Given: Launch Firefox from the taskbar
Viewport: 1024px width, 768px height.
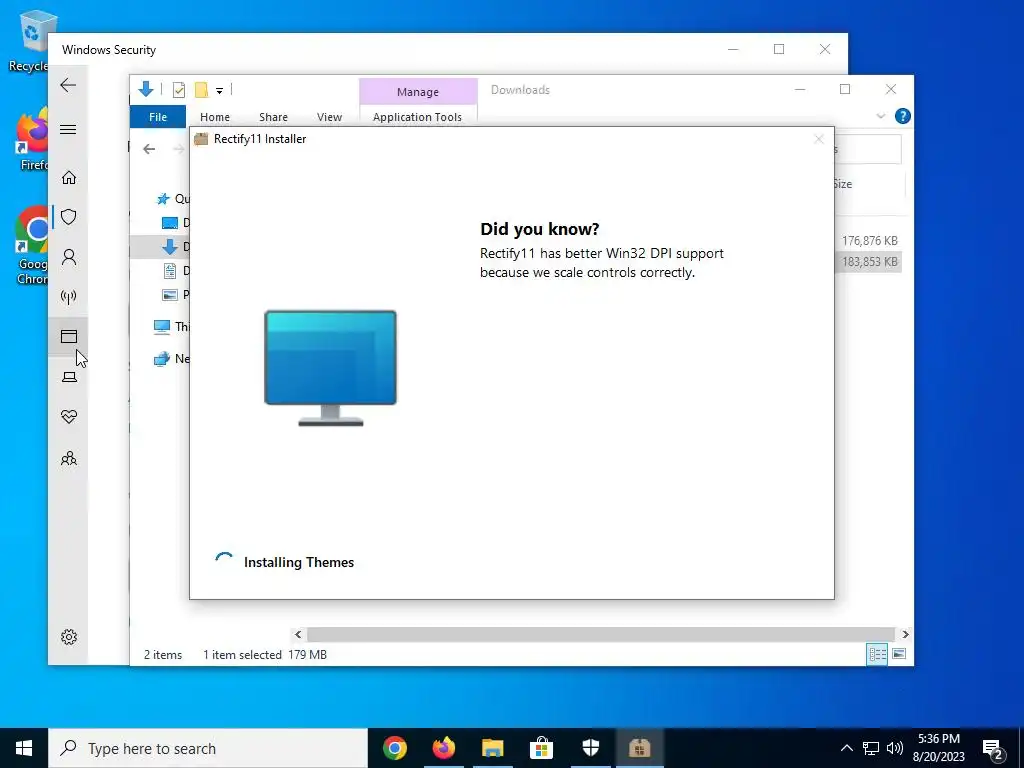Looking at the screenshot, I should click(x=443, y=748).
